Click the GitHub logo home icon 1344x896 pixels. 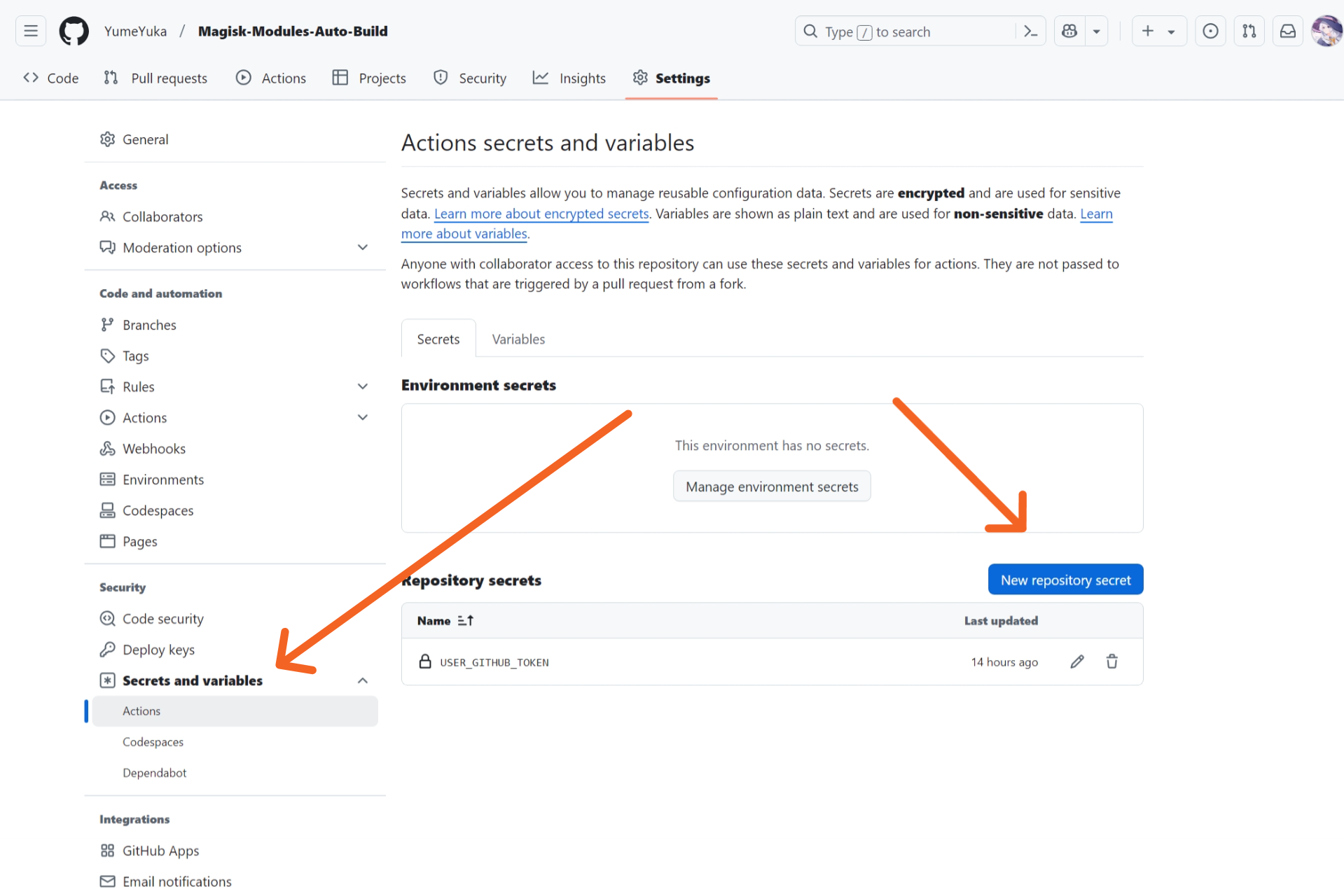click(74, 31)
